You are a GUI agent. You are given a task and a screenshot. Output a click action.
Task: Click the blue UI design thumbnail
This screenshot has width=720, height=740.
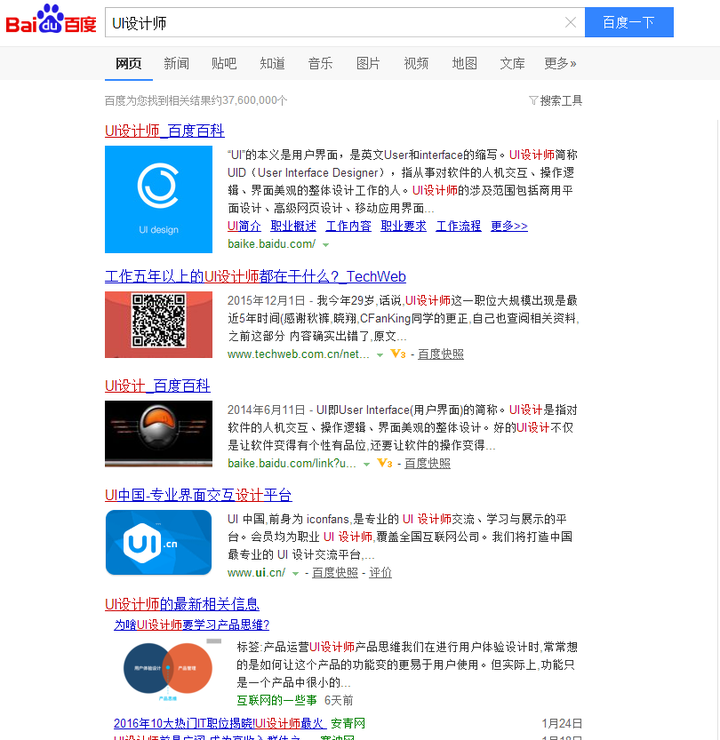click(x=159, y=199)
